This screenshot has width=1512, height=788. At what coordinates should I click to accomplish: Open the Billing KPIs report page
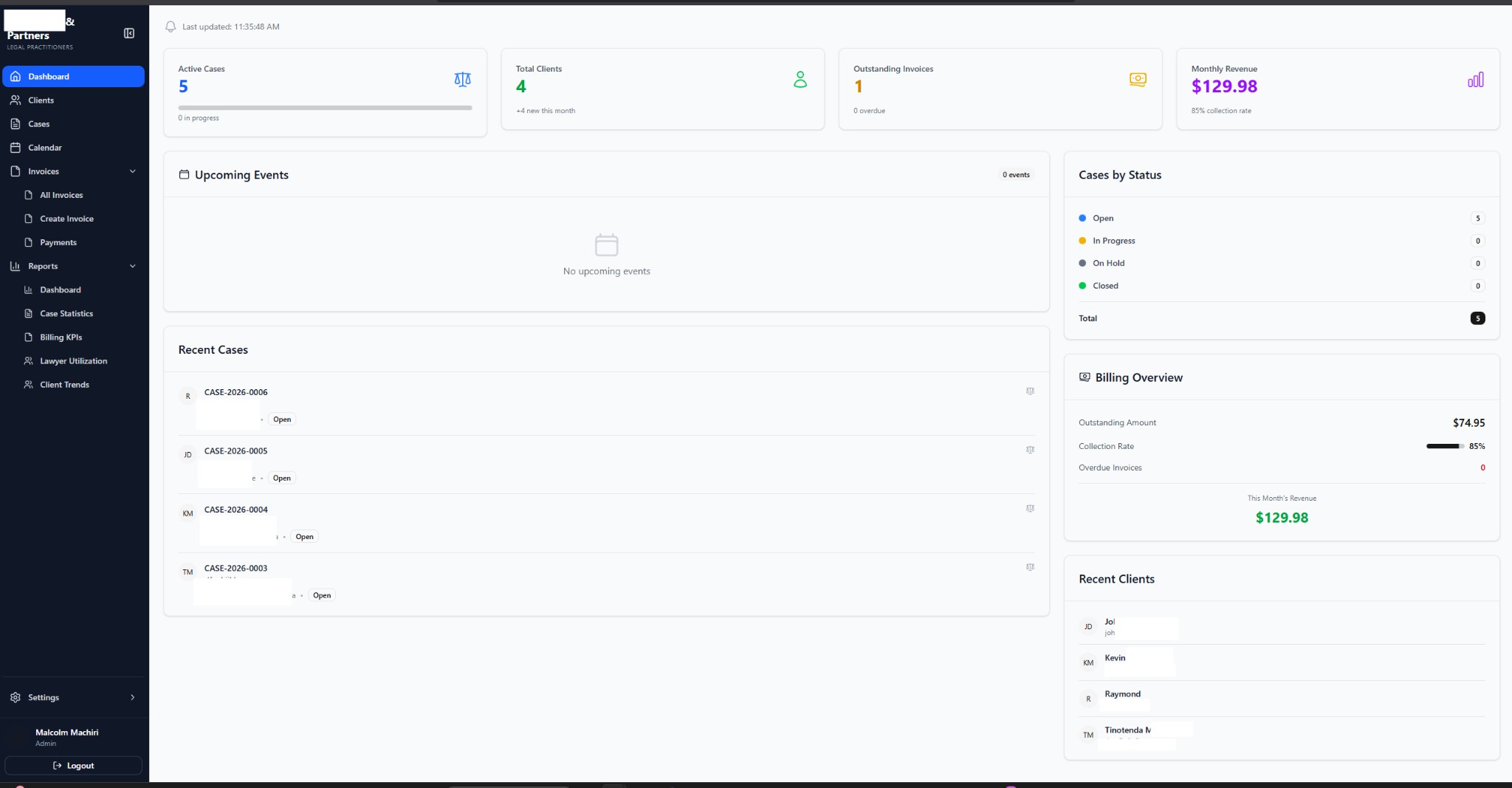tap(61, 337)
